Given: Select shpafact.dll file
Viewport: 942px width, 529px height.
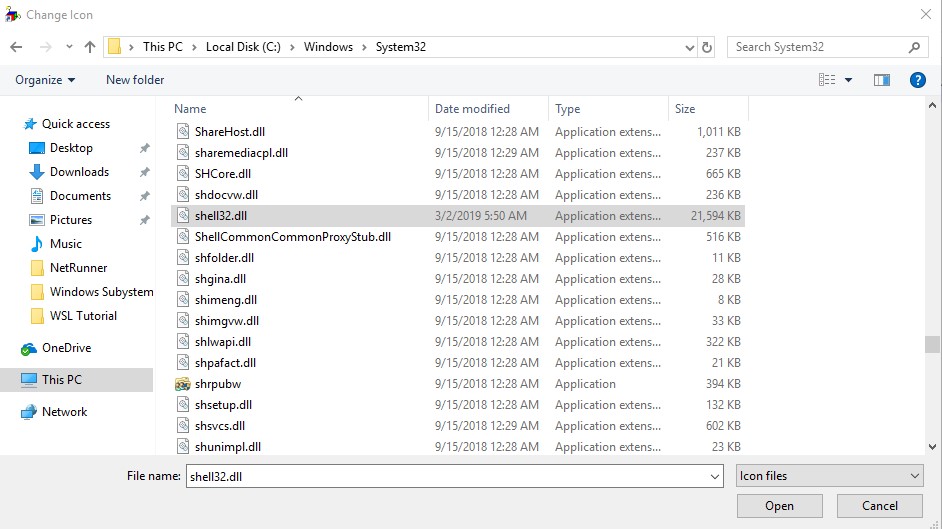Looking at the screenshot, I should (225, 363).
